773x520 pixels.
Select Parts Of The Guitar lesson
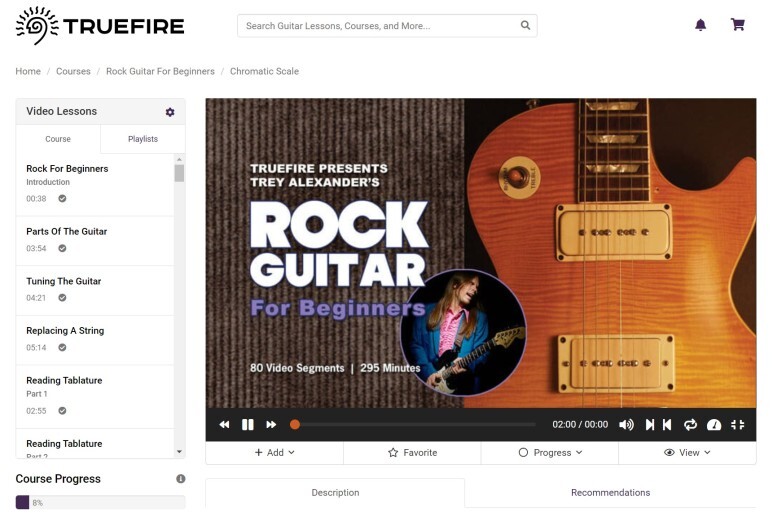coord(95,241)
